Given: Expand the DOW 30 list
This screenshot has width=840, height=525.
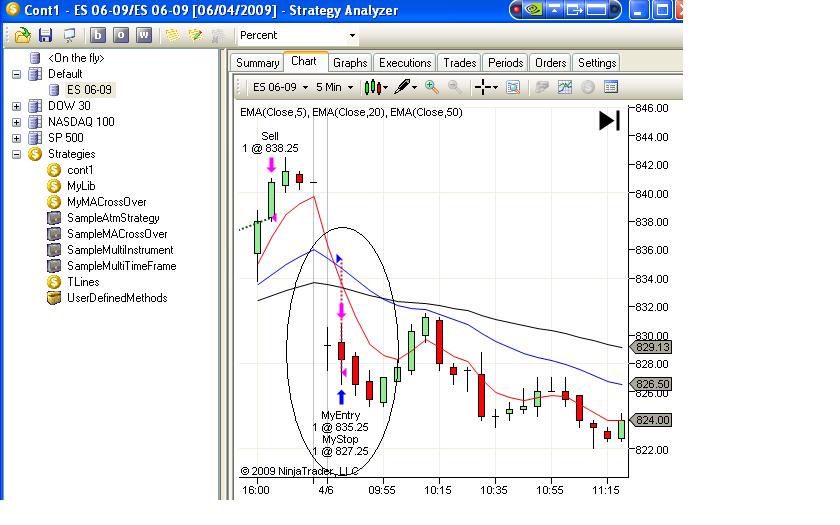Looking at the screenshot, I should click(x=17, y=106).
